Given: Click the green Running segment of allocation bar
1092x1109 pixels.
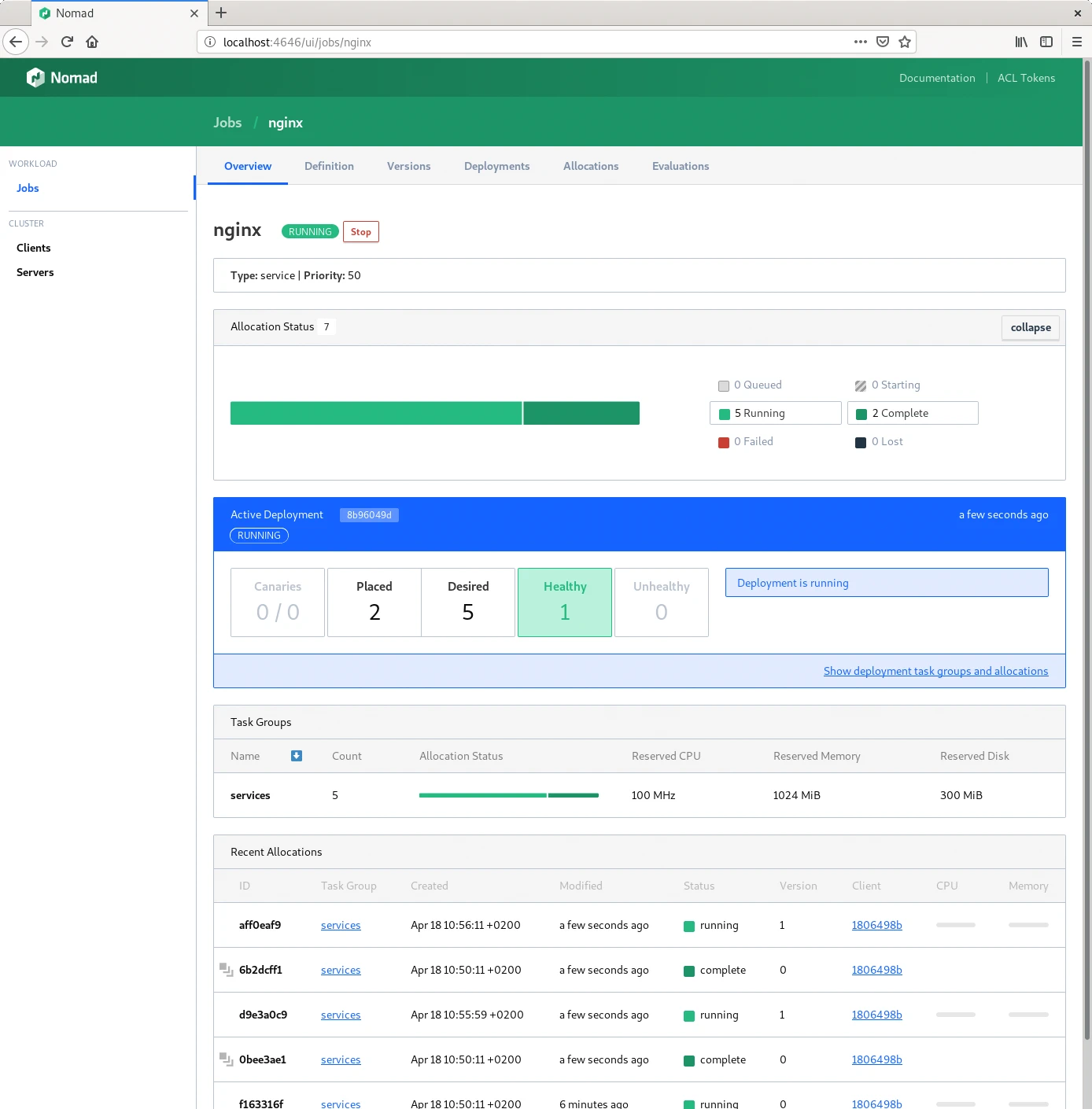Looking at the screenshot, I should [x=375, y=413].
